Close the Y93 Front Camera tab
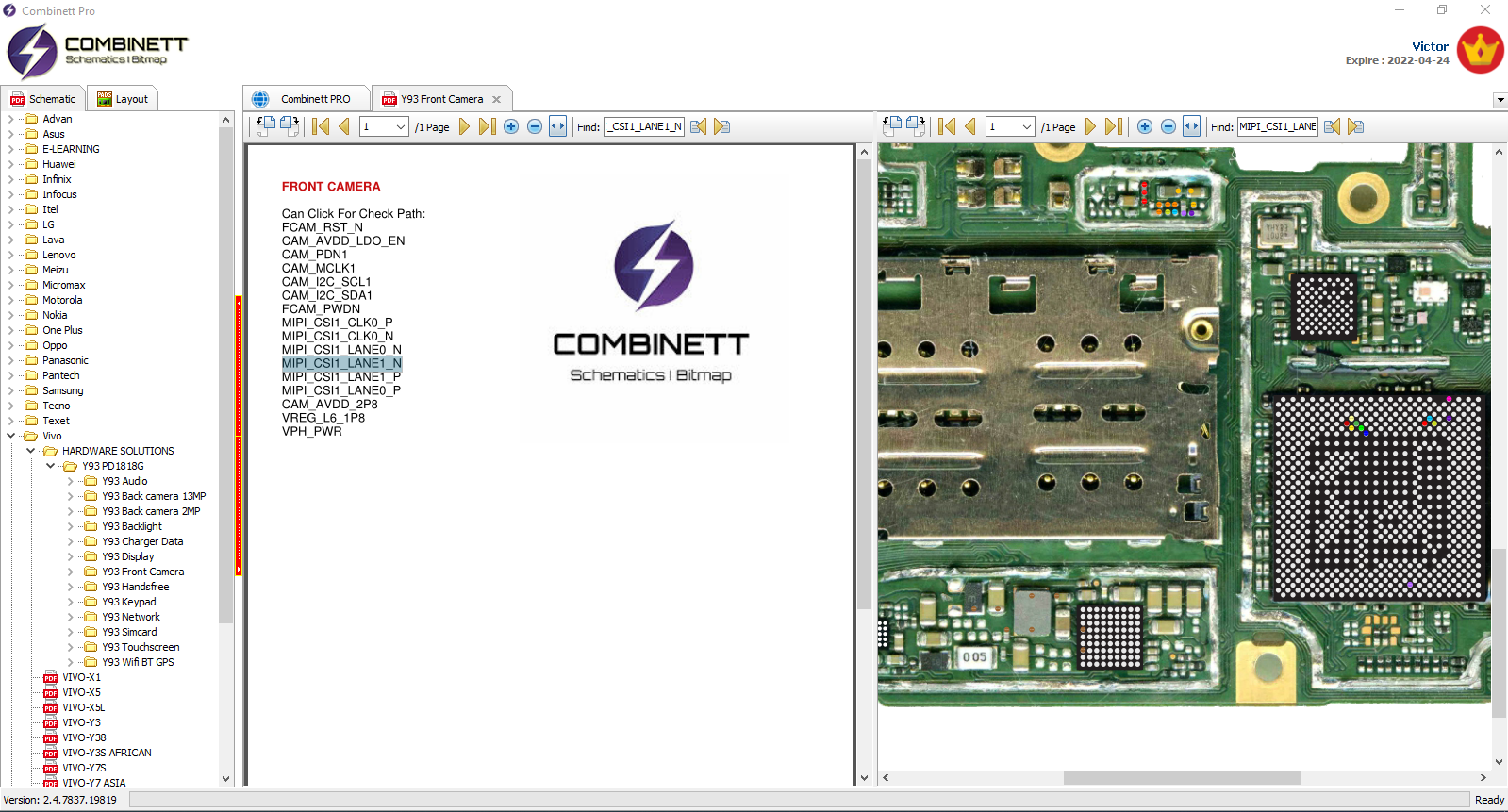 tap(497, 99)
